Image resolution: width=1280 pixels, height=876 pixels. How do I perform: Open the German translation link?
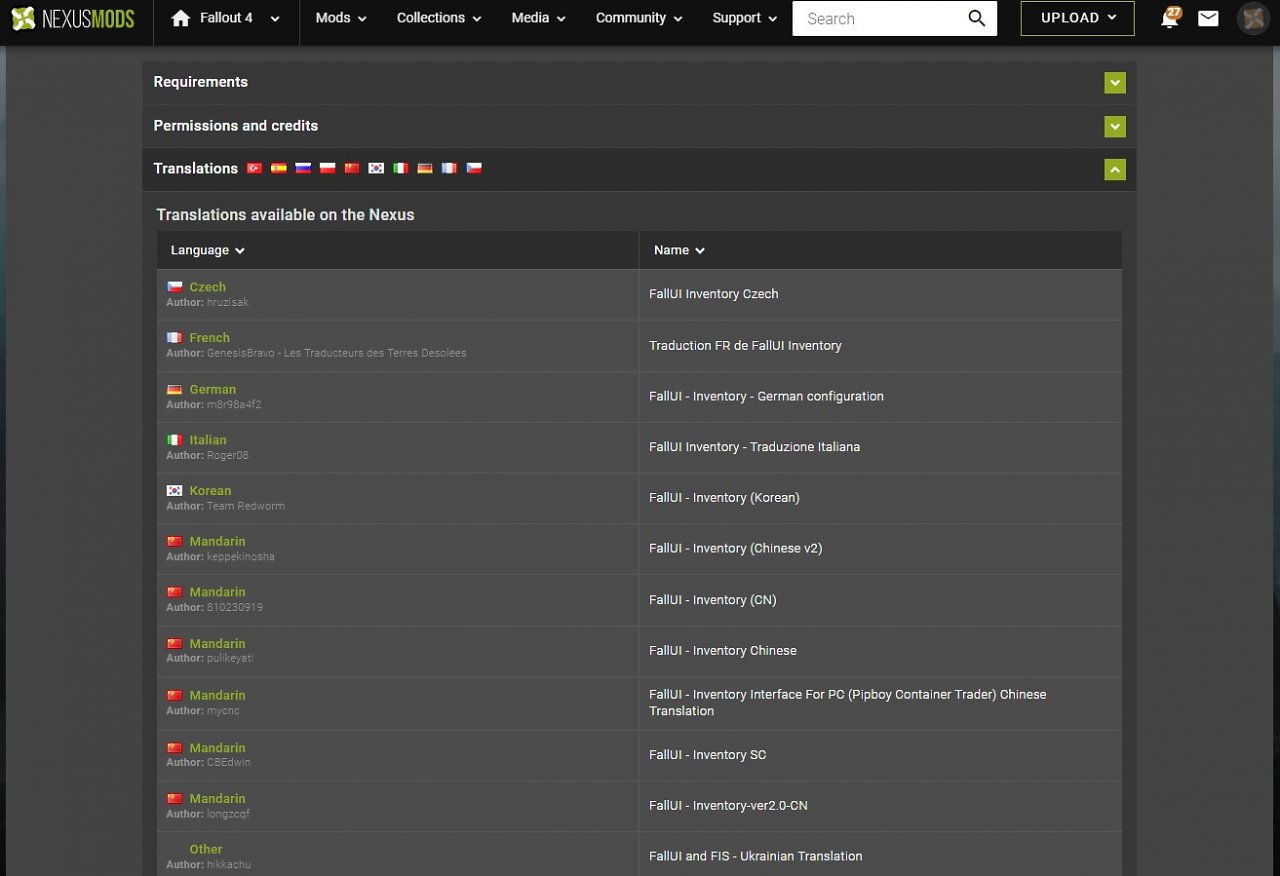click(213, 390)
